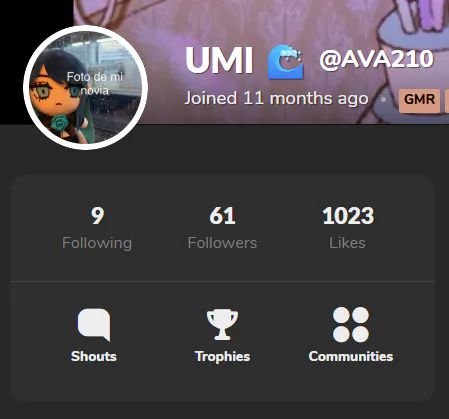This screenshot has height=419, width=449.
Task: Click the @AVA210 username handle
Action: point(377,60)
